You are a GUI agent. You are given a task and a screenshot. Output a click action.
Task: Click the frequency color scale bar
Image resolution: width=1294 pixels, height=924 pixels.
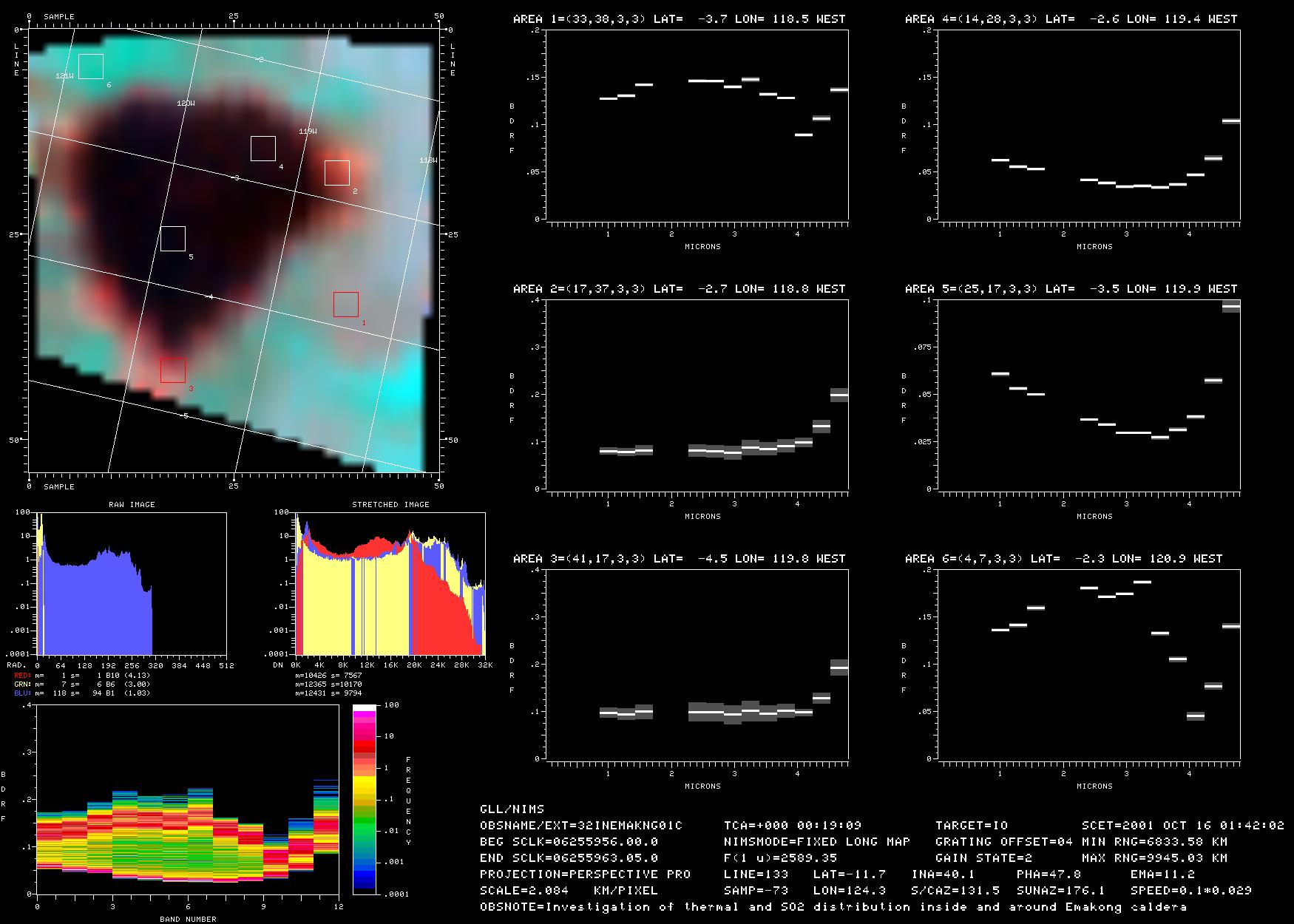[x=365, y=799]
